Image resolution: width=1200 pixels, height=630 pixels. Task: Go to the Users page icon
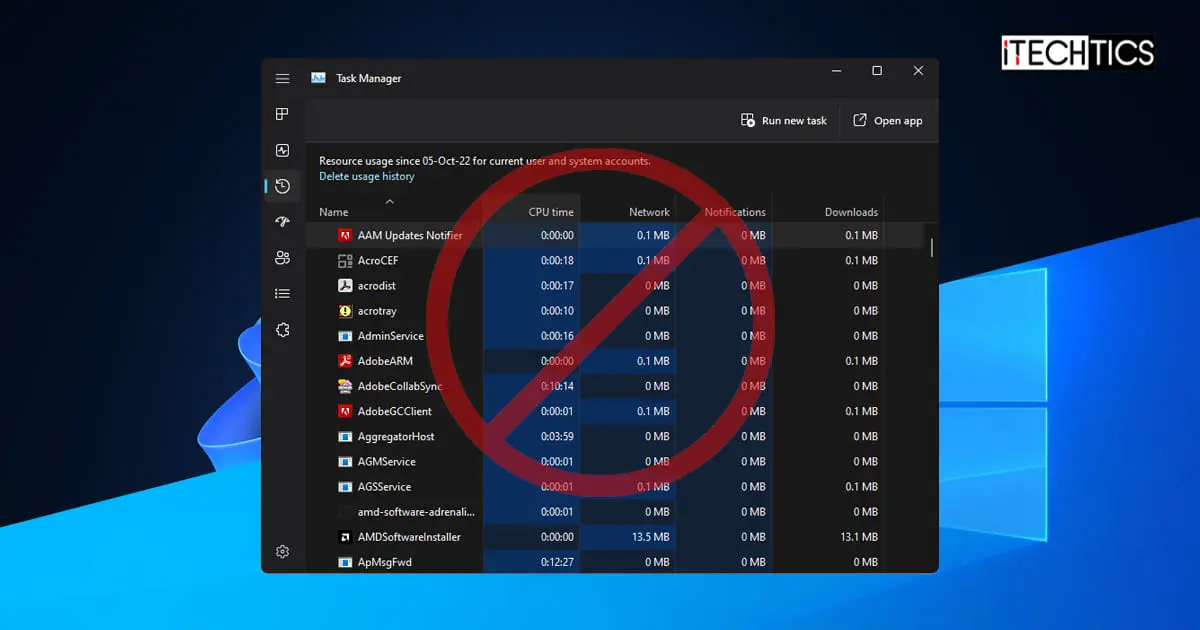click(283, 258)
